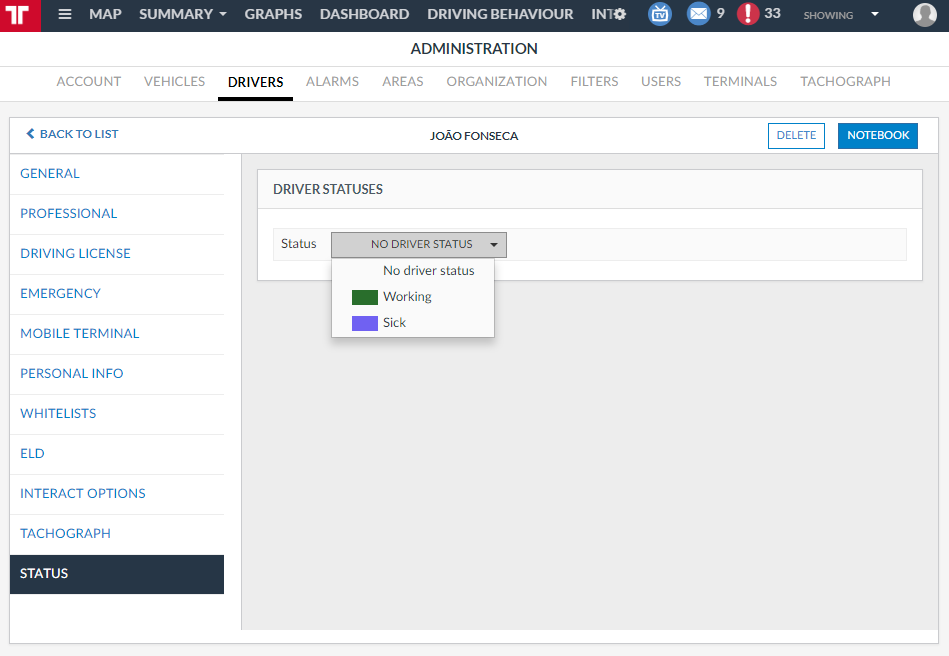Image resolution: width=949 pixels, height=656 pixels.
Task: Click the user profile avatar
Action: click(924, 15)
